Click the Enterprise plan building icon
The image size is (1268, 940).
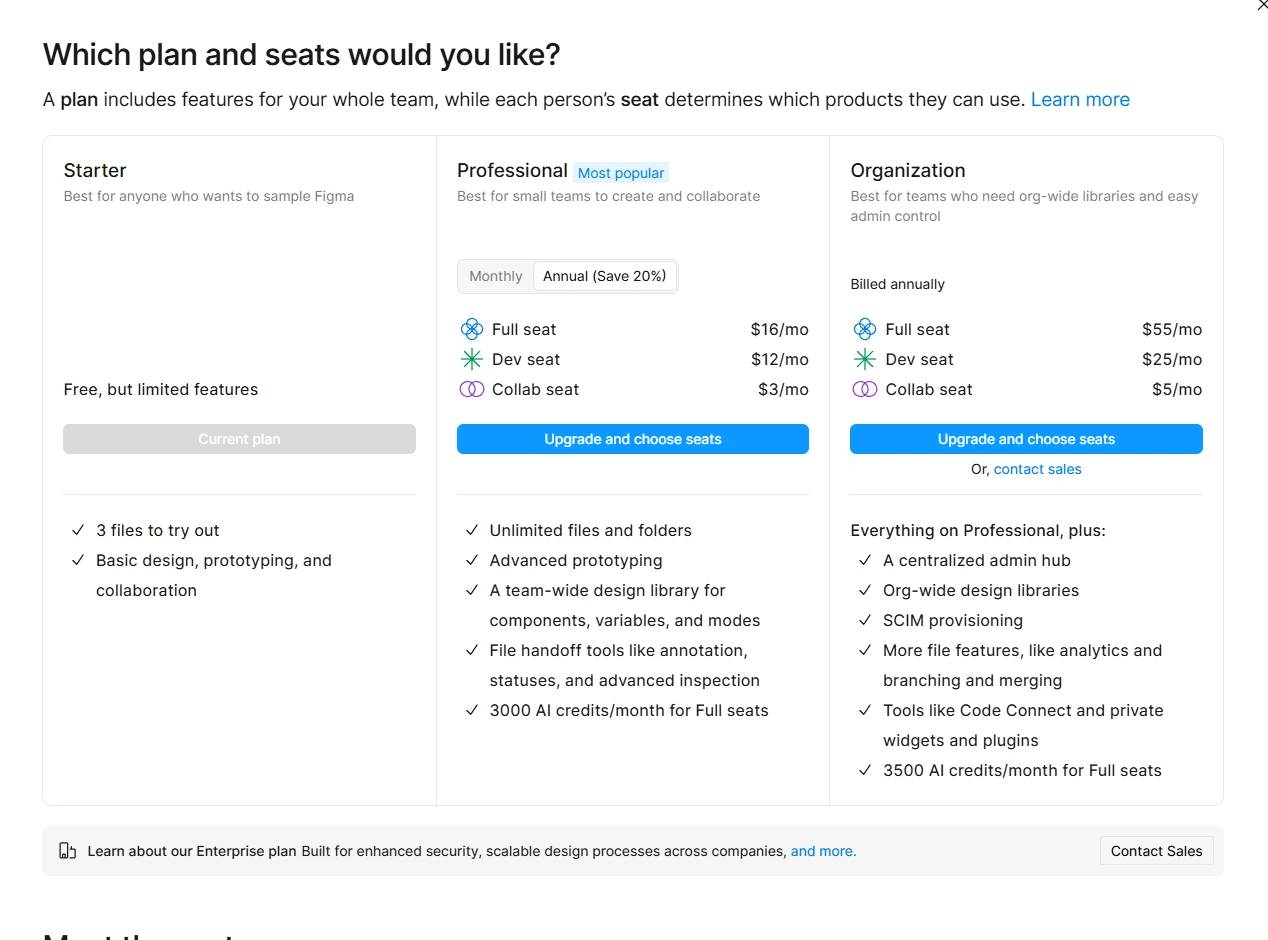68,851
